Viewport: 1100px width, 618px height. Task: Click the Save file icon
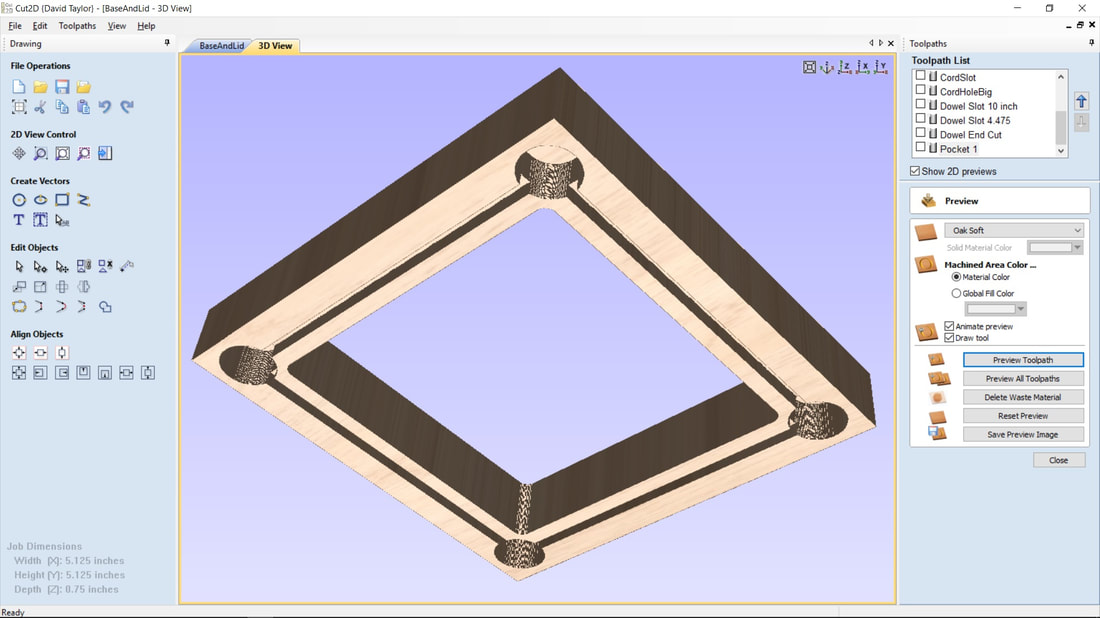point(62,87)
